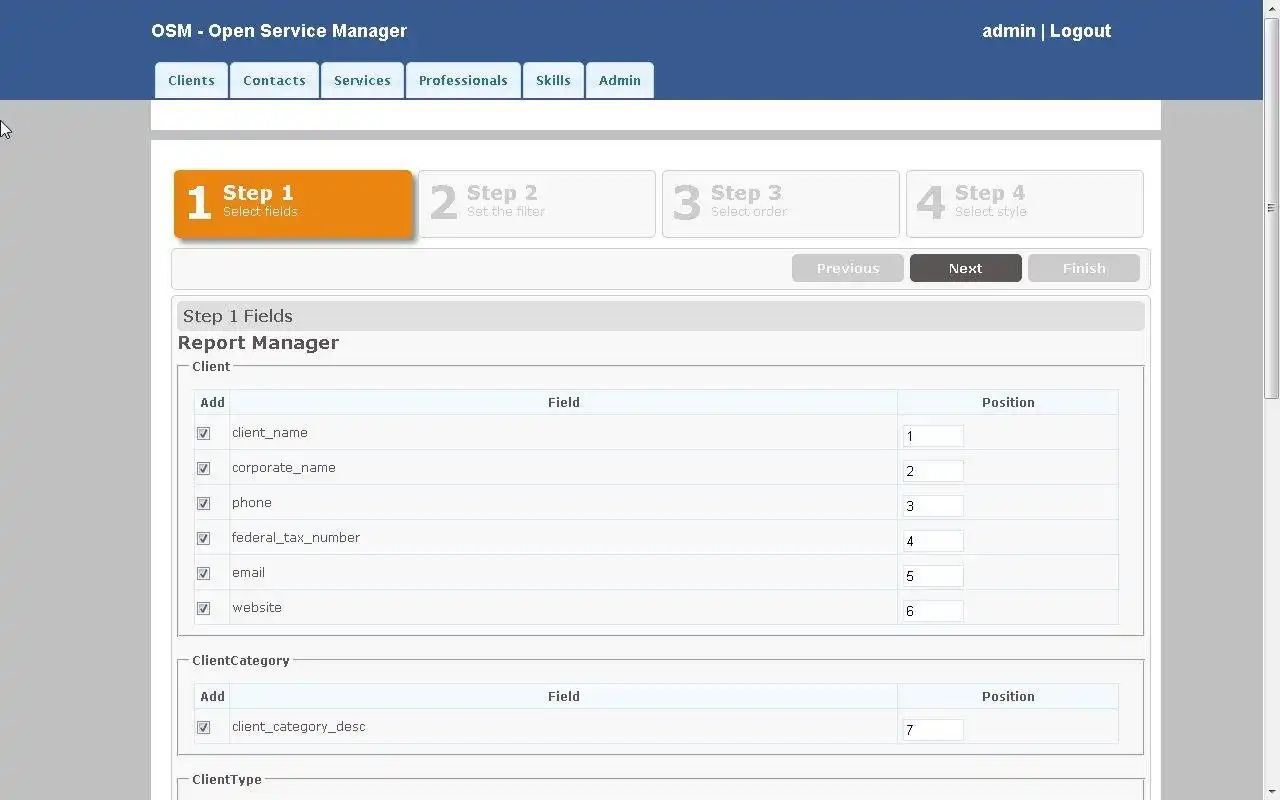The height and width of the screenshot is (800, 1280).
Task: Toggle the website field checkbox
Action: (x=204, y=609)
